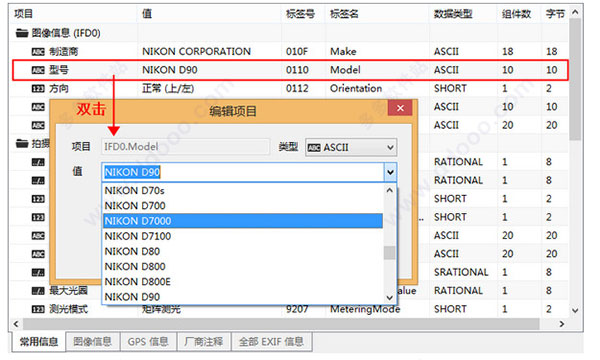The height and width of the screenshot is (360, 600).
Task: Click the folder icon of the 拍摄 group
Action: (22, 143)
